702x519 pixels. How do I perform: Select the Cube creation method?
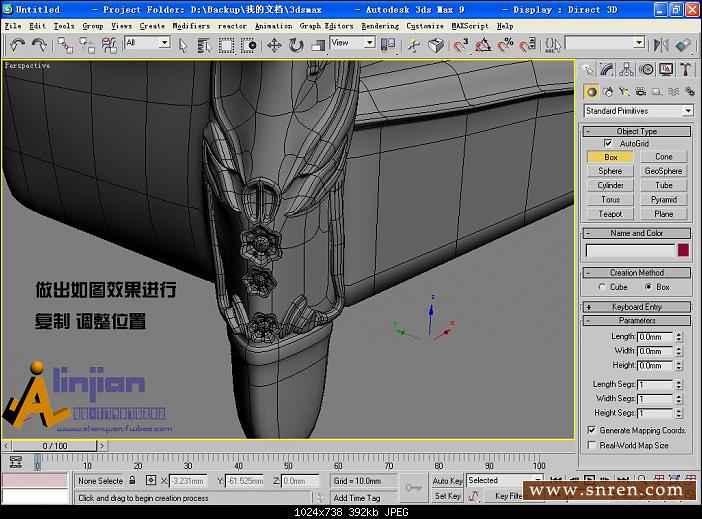[602, 287]
